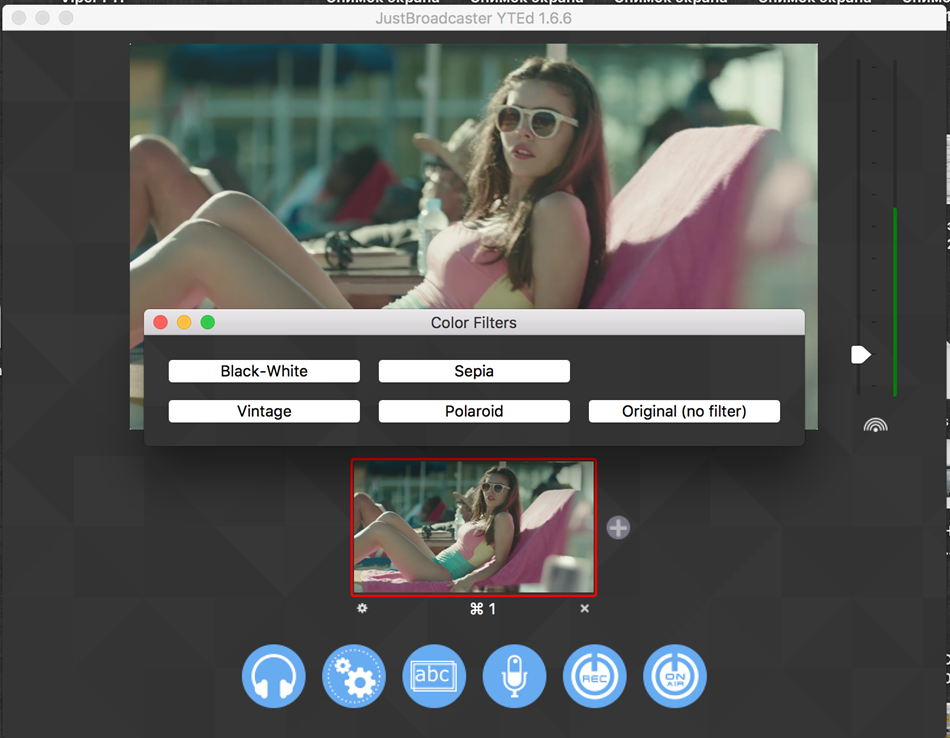The height and width of the screenshot is (738, 950).
Task: Select the Polaroid filter
Action: click(x=474, y=411)
